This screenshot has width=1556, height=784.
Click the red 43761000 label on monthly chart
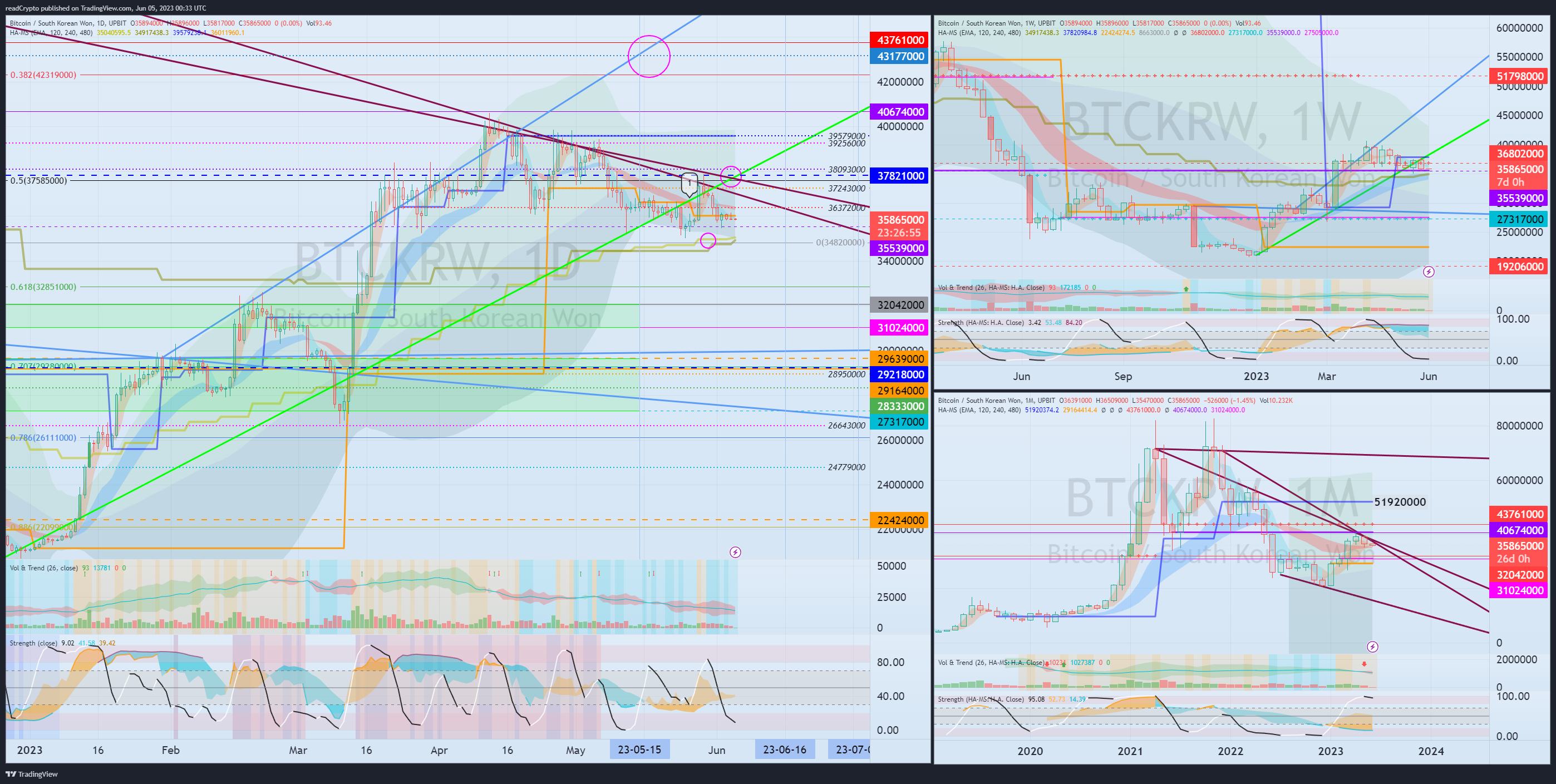pyautogui.click(x=1519, y=514)
